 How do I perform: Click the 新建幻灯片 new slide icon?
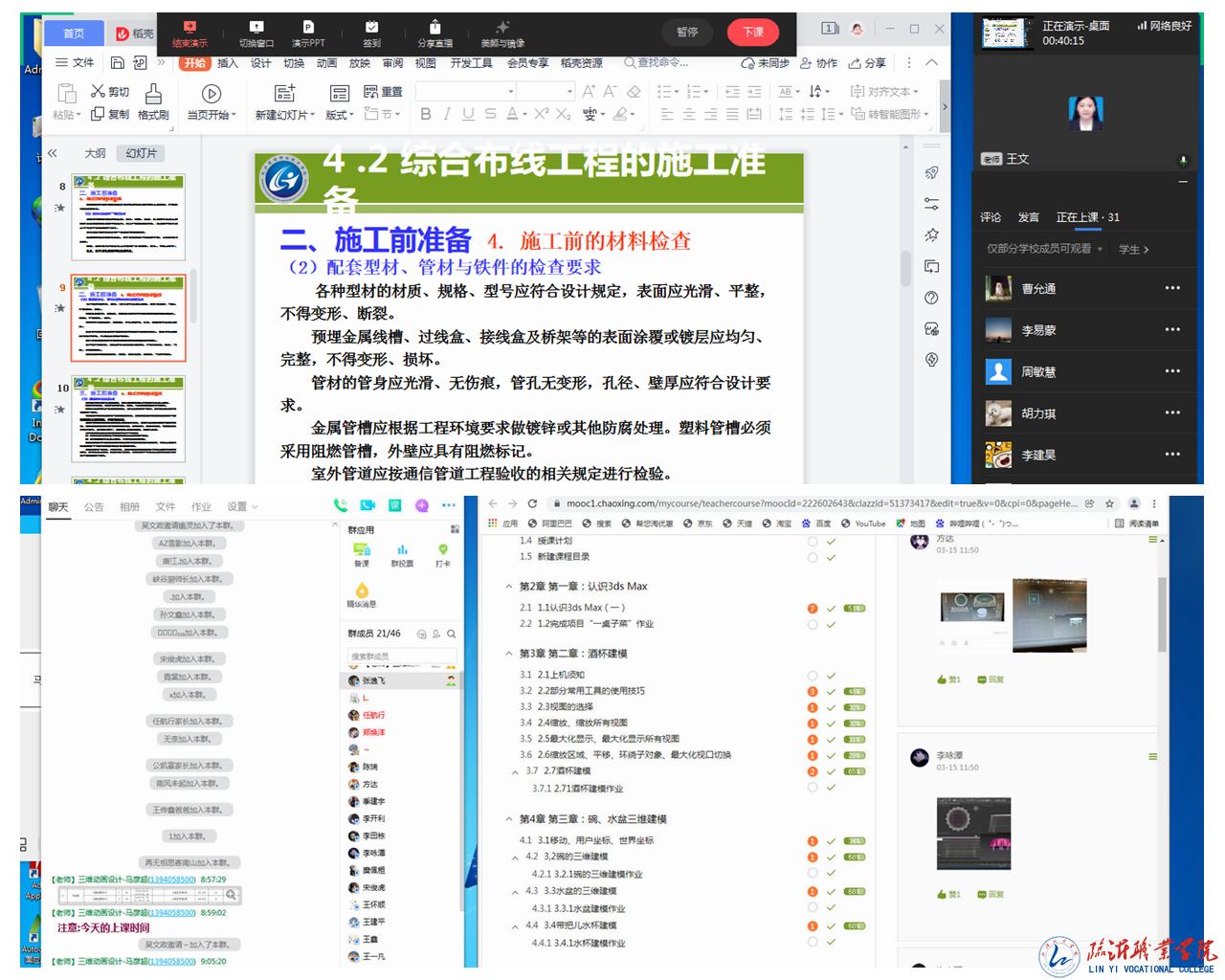[285, 93]
